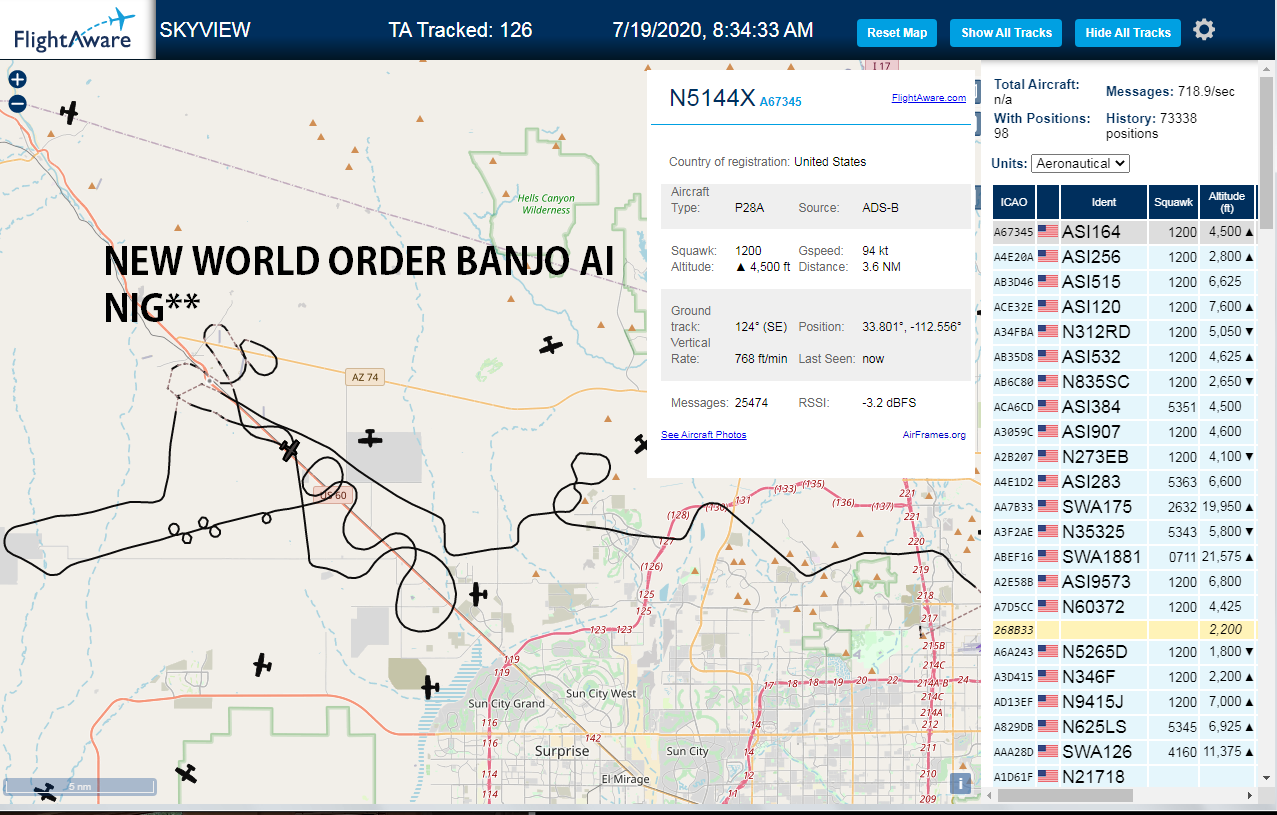
Task: Click the plane icon near the top-left map corner
Action: pyautogui.click(x=69, y=112)
